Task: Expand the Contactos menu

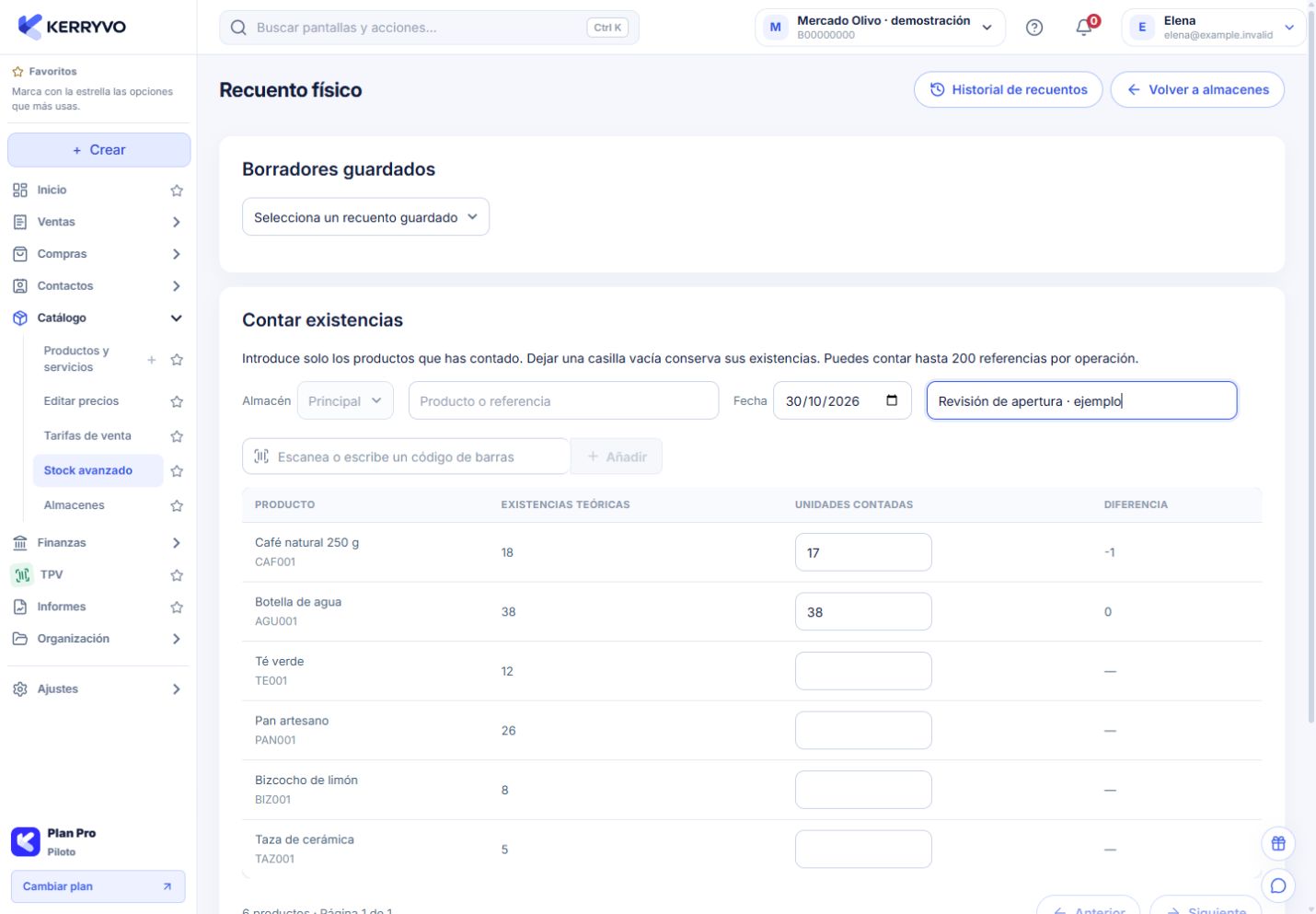Action: (176, 286)
